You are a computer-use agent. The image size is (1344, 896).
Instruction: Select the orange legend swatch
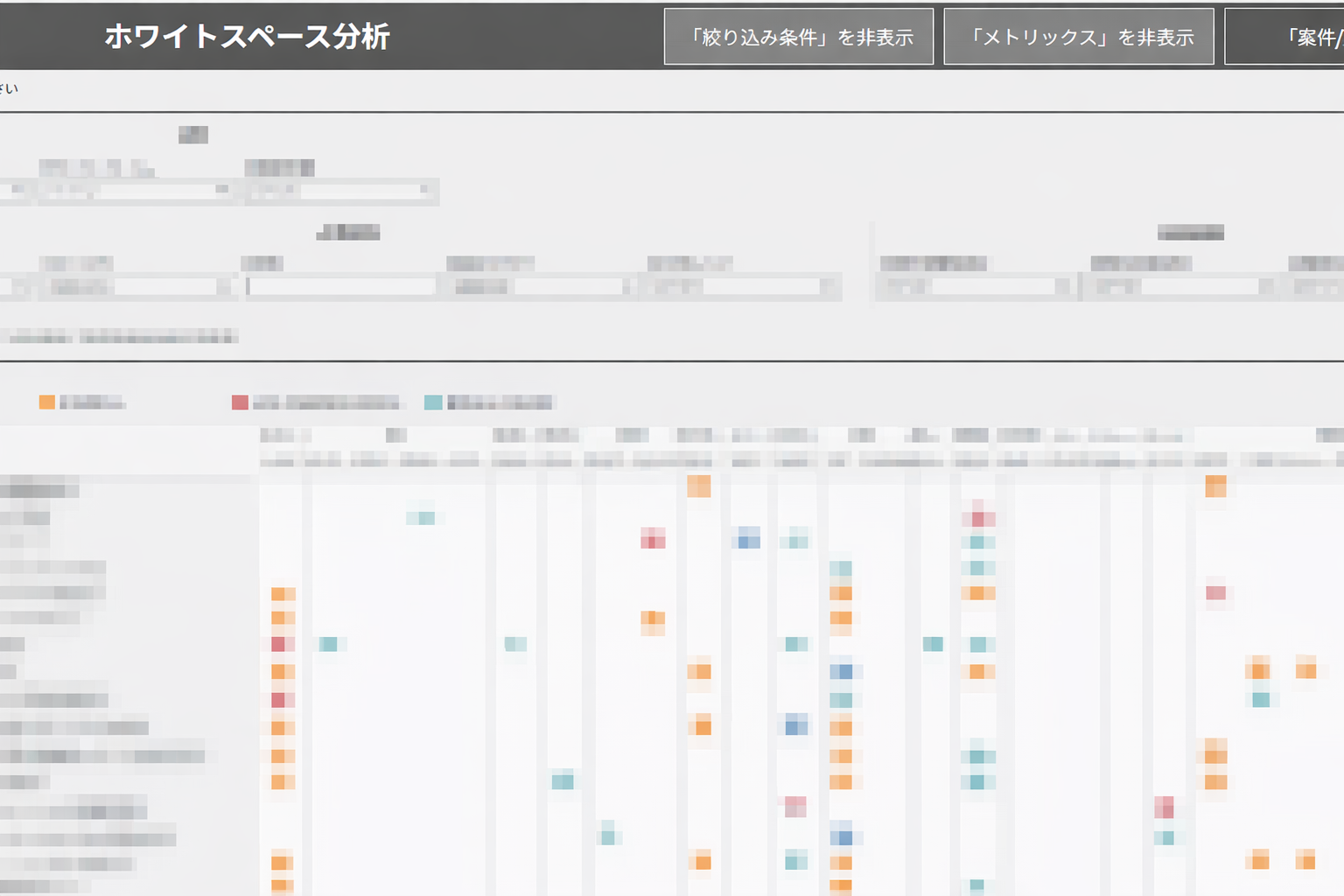tap(47, 402)
